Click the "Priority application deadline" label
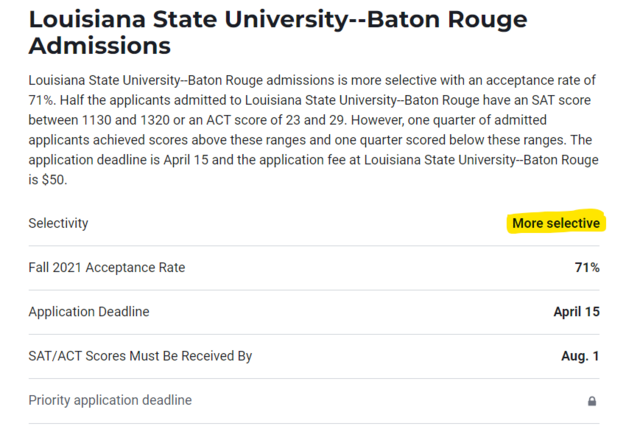Viewport: 640px width, 432px height. coord(110,400)
